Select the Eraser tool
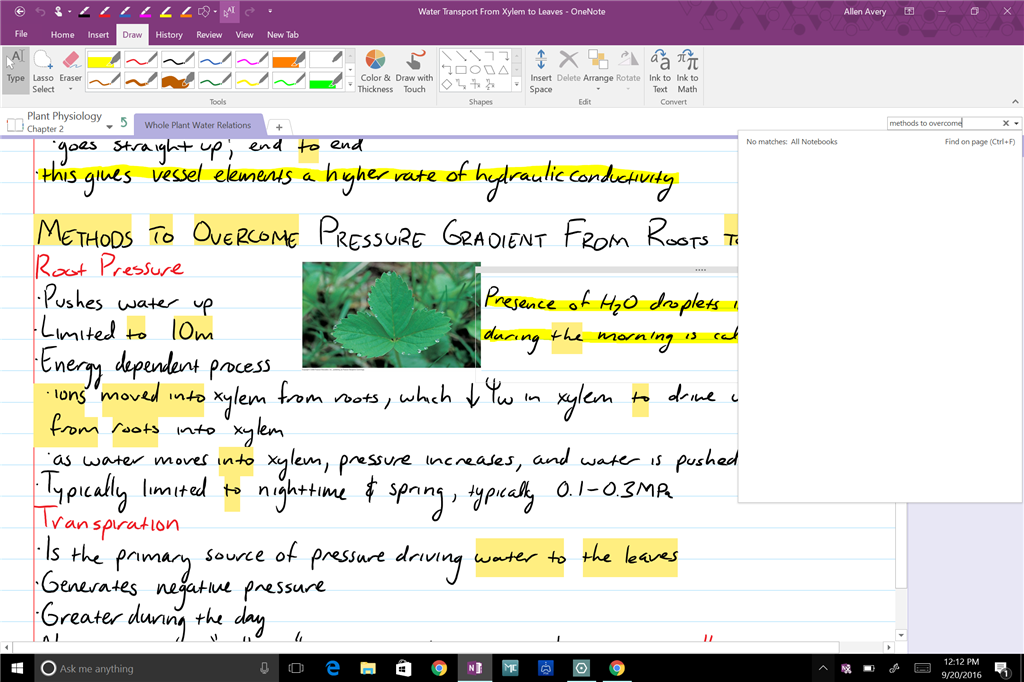The image size is (1024, 682). tap(71, 71)
